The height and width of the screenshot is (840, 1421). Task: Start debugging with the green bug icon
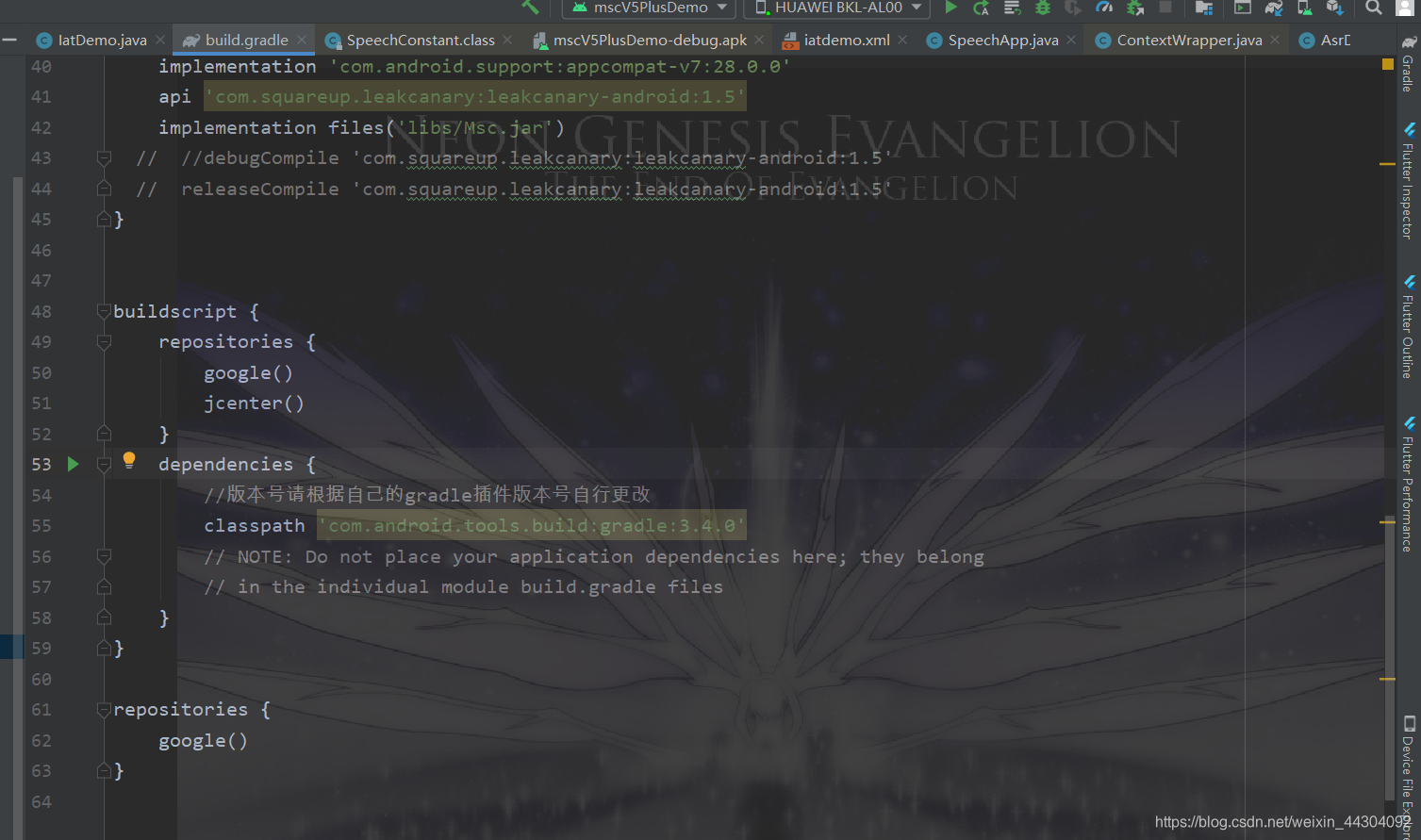tap(1043, 8)
